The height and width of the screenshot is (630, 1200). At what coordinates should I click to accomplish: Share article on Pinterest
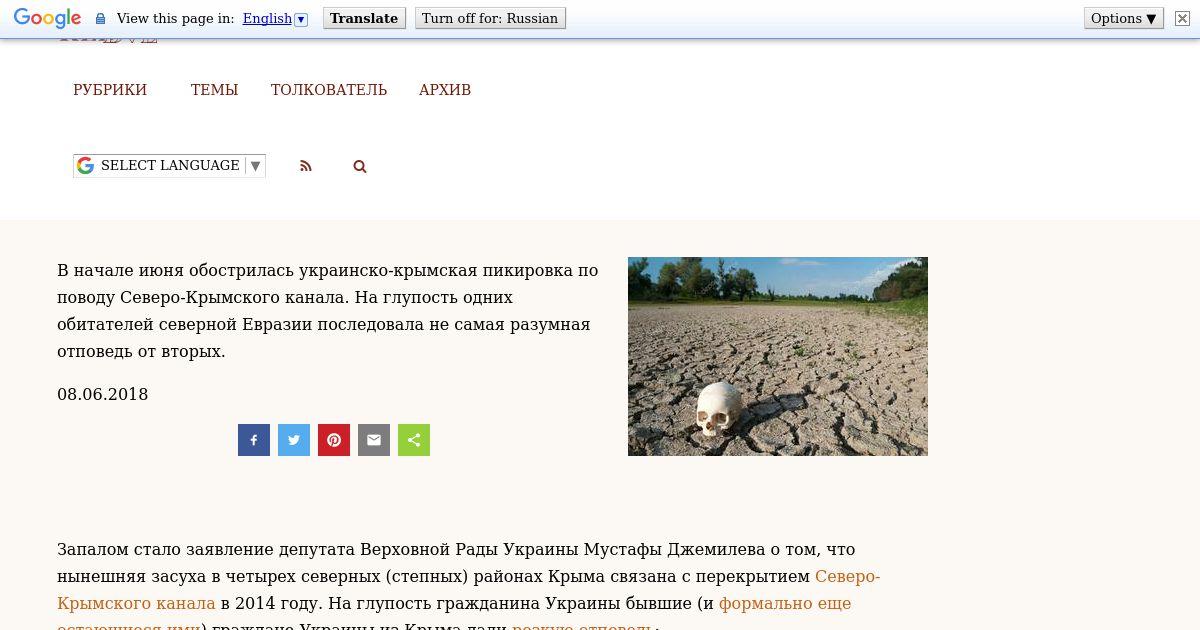pos(334,440)
